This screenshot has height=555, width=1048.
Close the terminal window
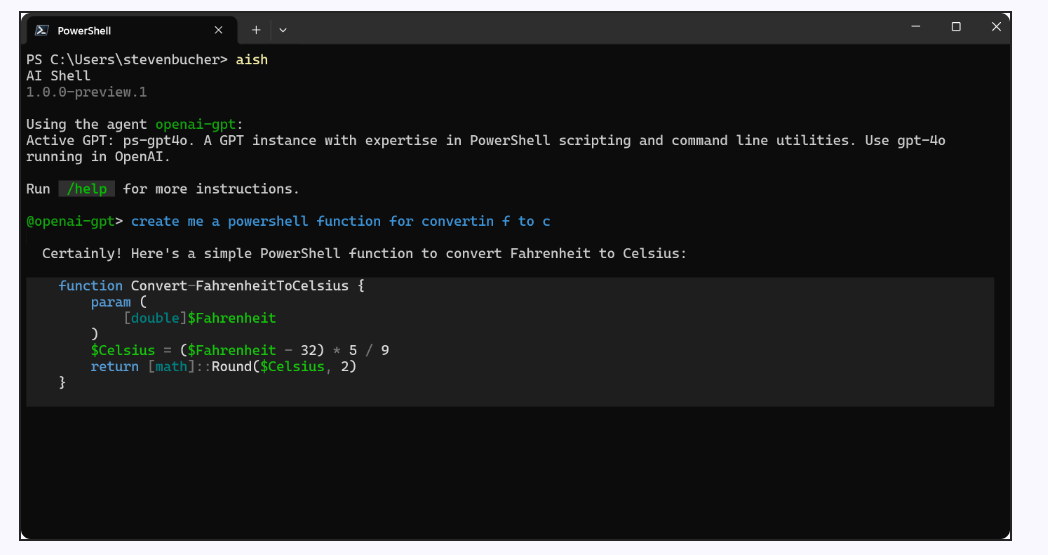[x=996, y=27]
